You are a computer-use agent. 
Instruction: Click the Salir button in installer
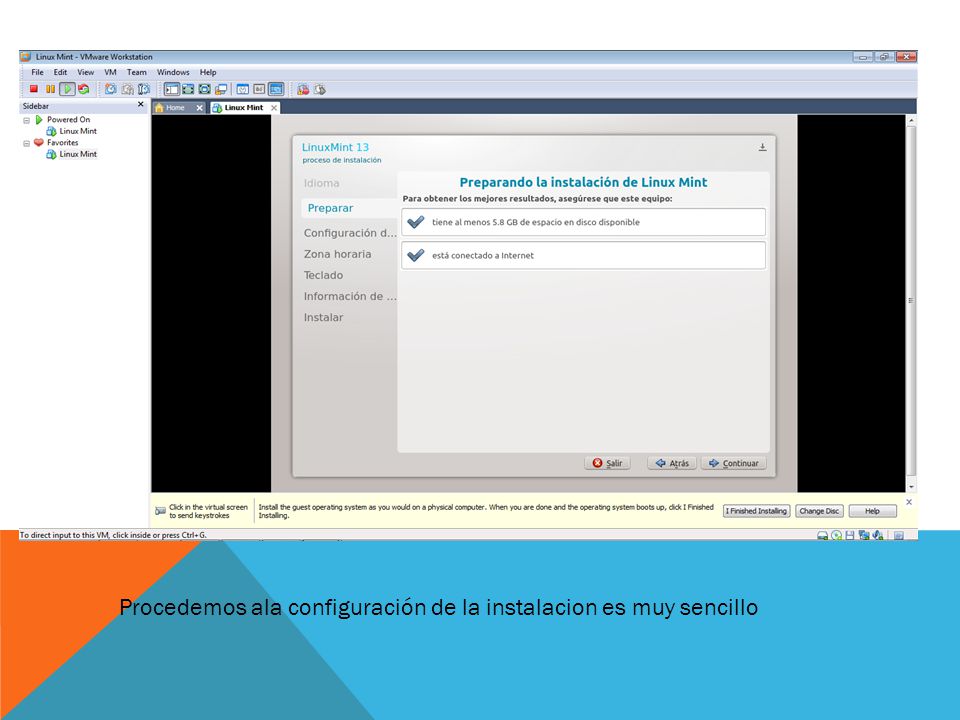607,463
